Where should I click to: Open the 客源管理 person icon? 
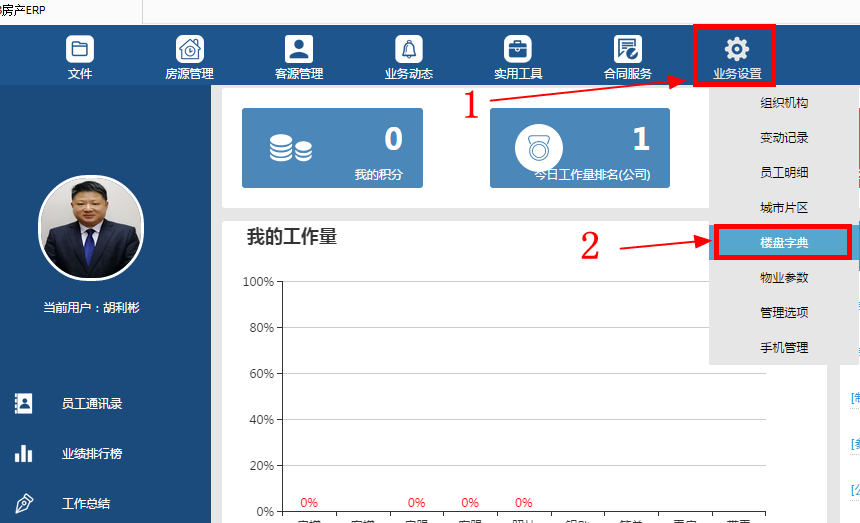click(298, 49)
